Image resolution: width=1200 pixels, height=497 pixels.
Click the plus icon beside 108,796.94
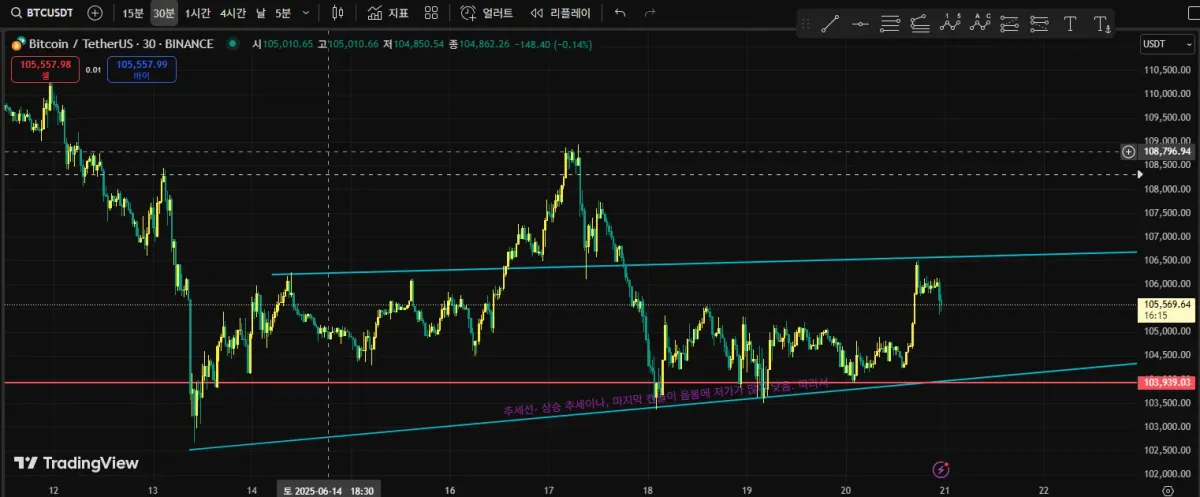(x=1129, y=152)
